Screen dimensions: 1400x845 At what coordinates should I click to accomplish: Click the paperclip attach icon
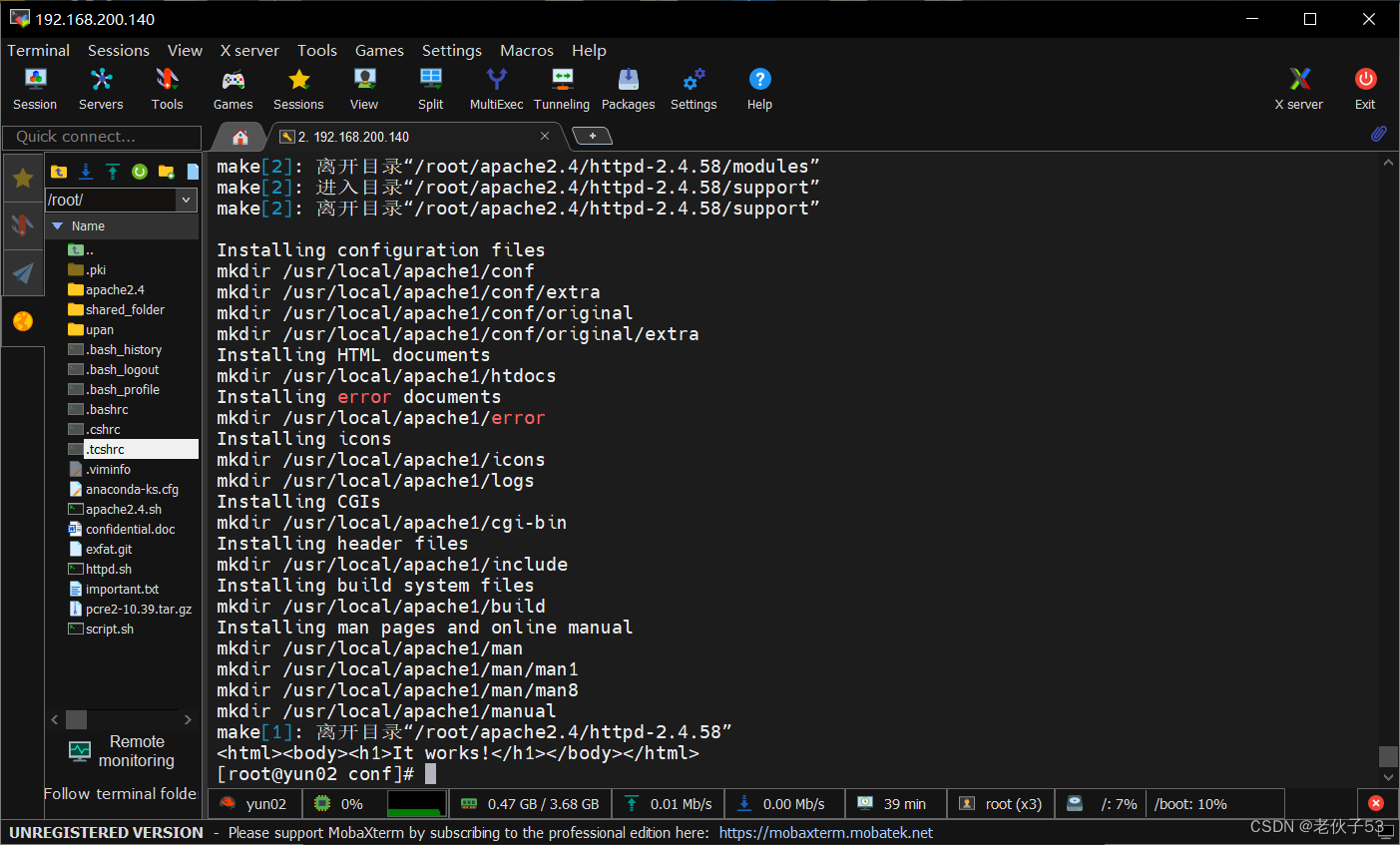[x=1378, y=135]
